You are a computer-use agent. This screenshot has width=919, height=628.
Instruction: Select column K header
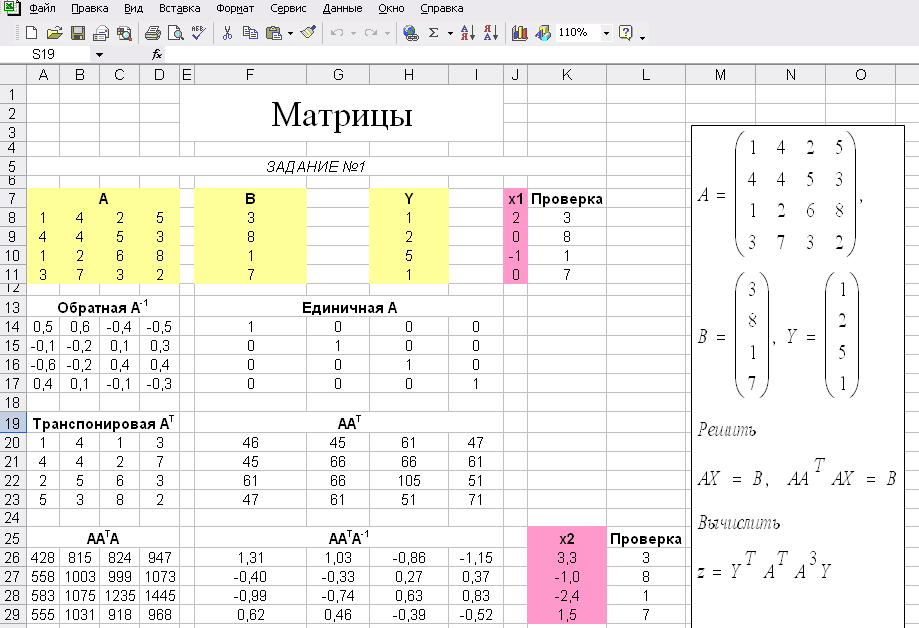click(567, 74)
